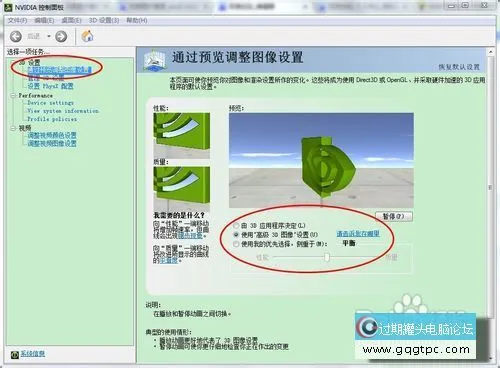
Task: Select 通过预览调整图像设置 in the task tree
Action: pos(60,70)
